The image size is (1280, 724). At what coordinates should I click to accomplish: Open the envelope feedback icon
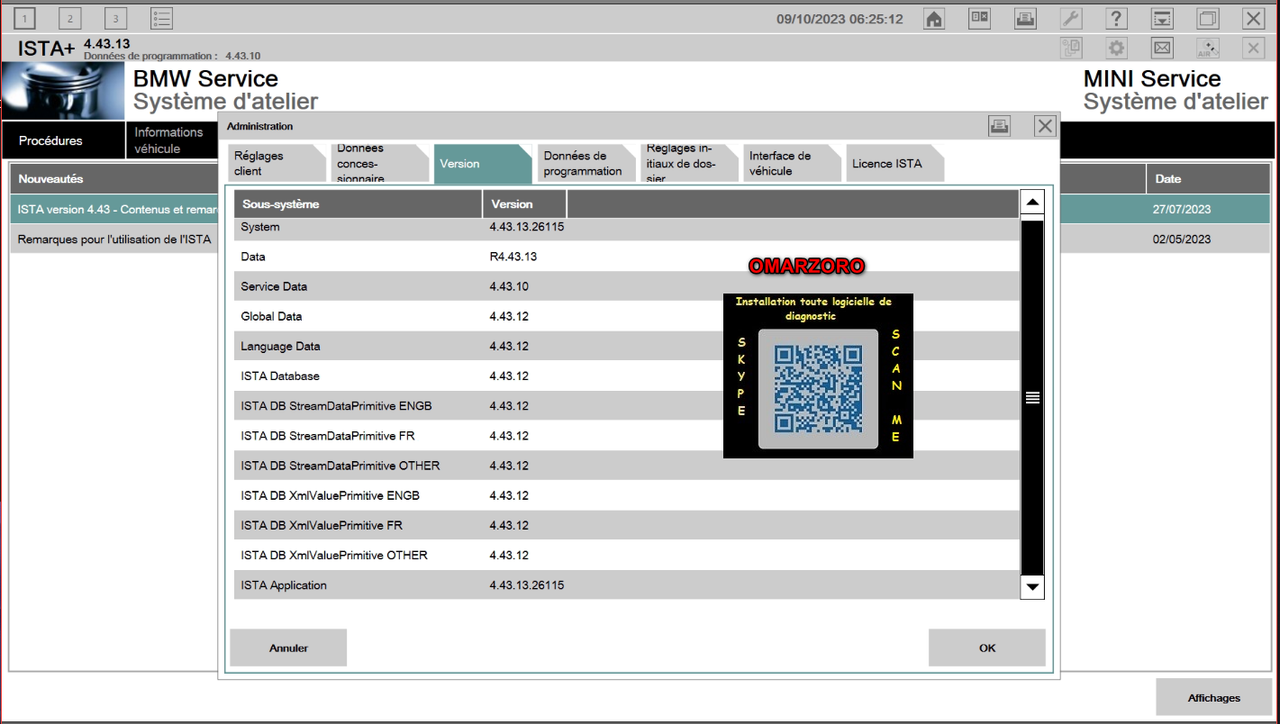[1162, 48]
